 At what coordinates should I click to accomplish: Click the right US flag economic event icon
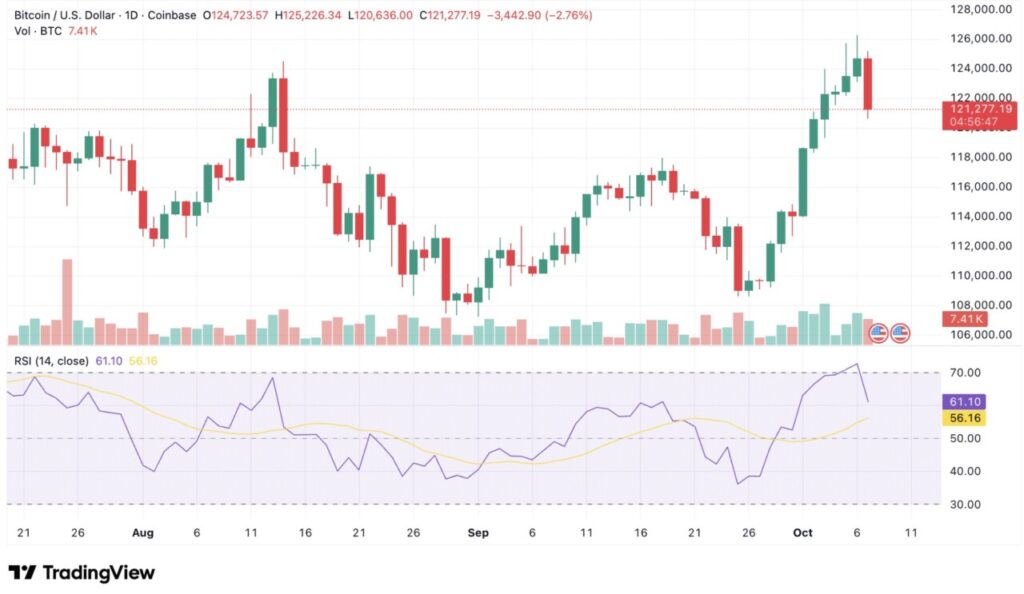[x=900, y=333]
